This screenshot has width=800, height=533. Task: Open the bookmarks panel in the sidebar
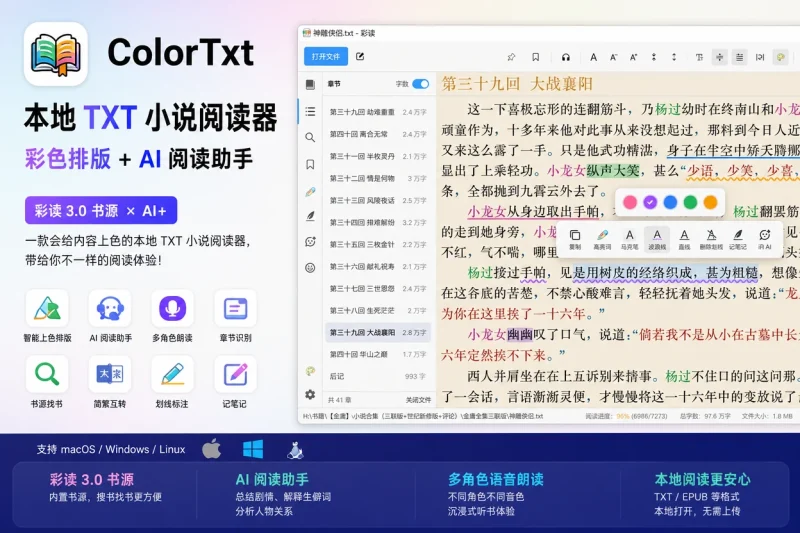point(310,164)
